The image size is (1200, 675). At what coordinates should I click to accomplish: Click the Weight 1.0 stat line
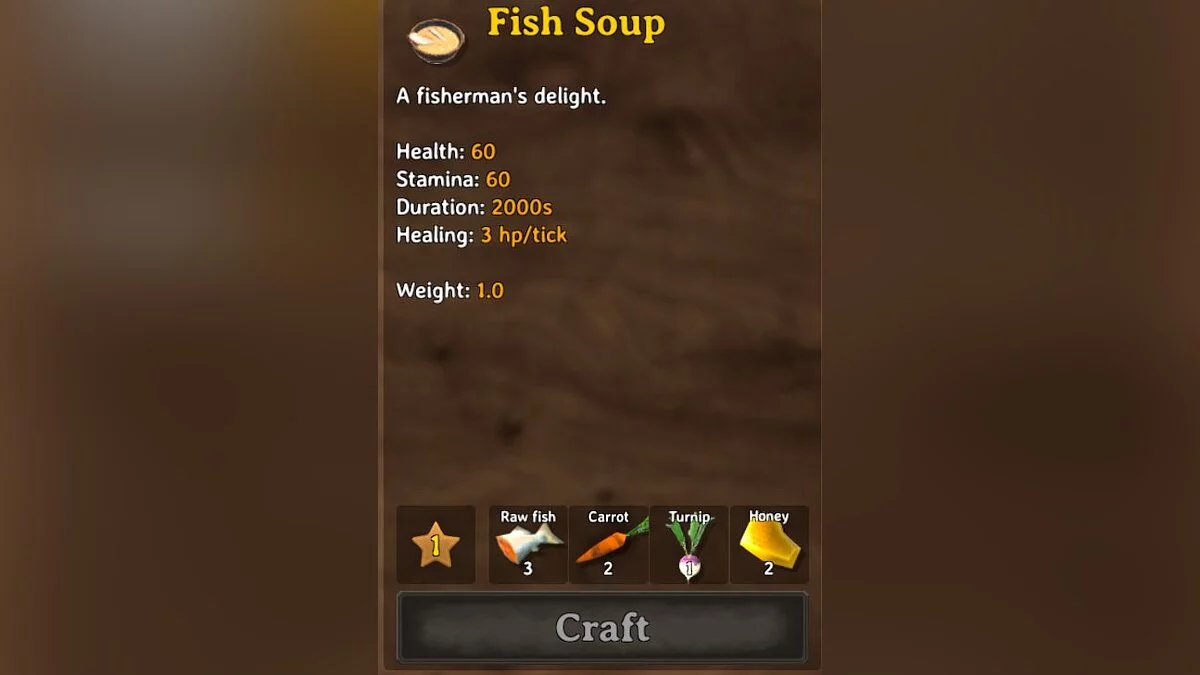pyautogui.click(x=450, y=291)
